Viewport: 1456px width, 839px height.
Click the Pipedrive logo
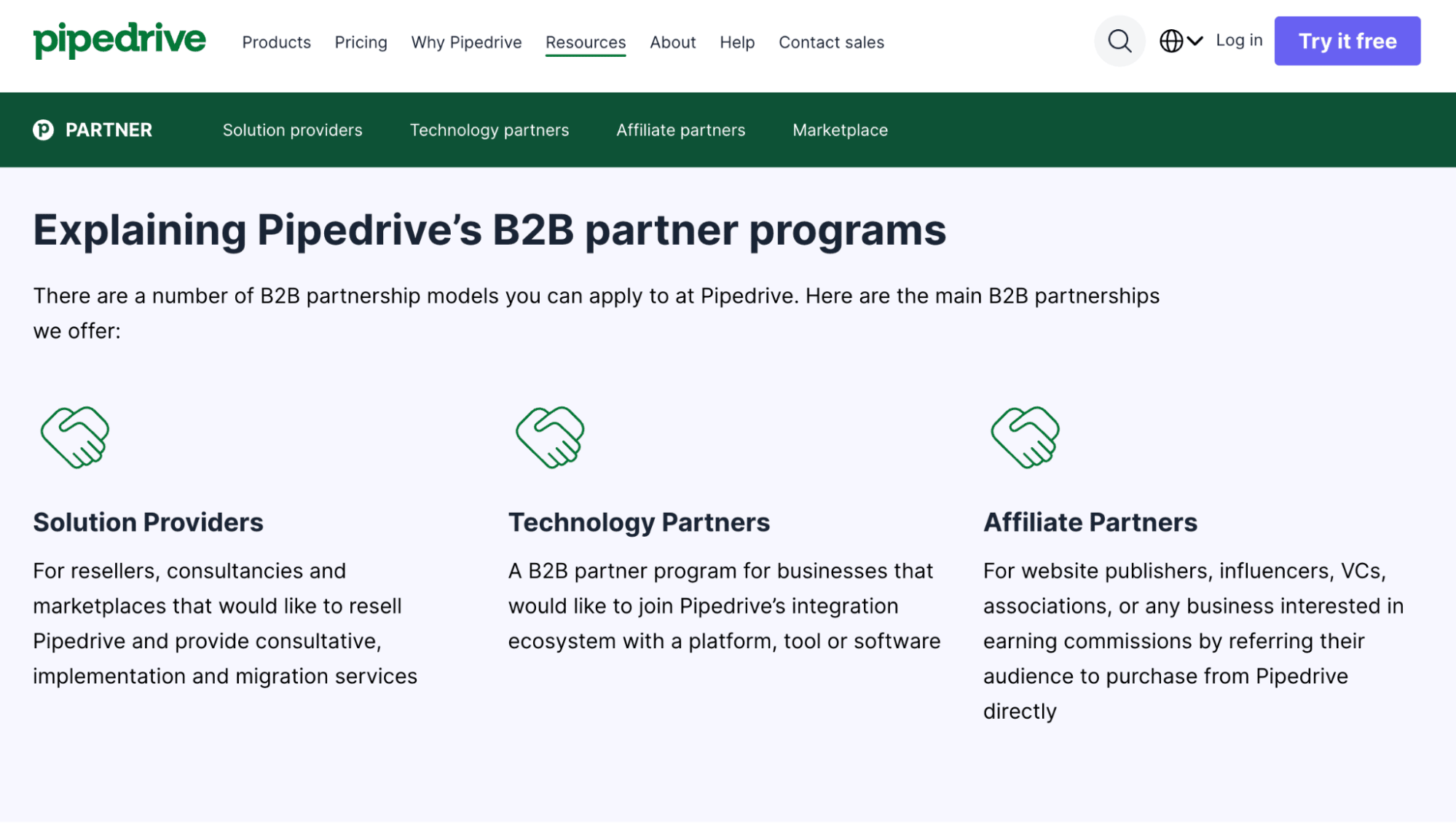(x=119, y=40)
